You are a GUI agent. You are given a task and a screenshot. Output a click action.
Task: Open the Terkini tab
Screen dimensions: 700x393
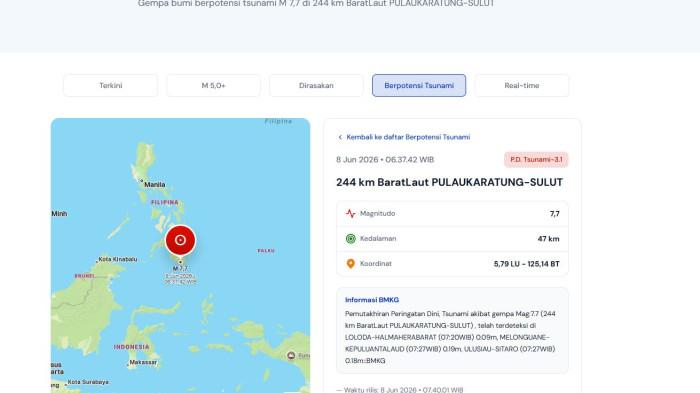click(x=111, y=85)
